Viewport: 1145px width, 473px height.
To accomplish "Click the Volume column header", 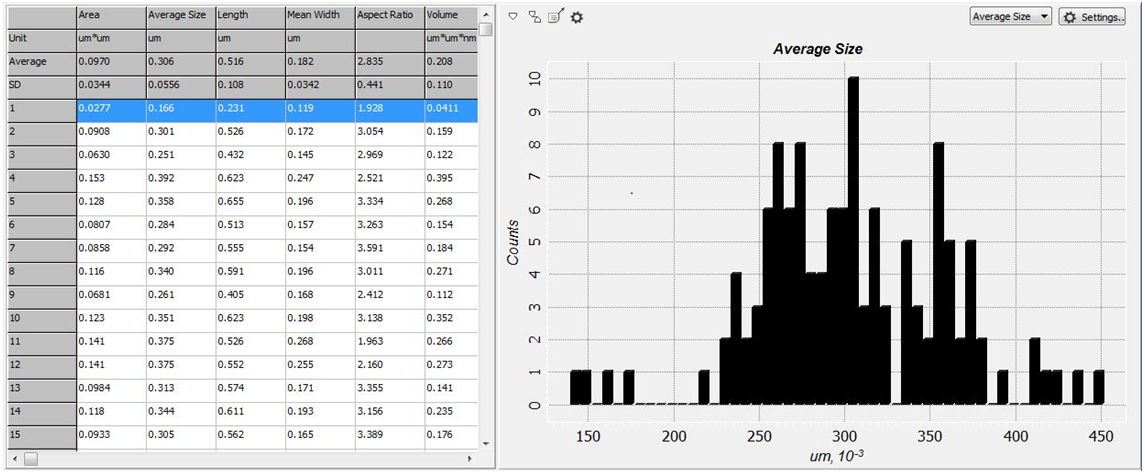I will [x=449, y=16].
